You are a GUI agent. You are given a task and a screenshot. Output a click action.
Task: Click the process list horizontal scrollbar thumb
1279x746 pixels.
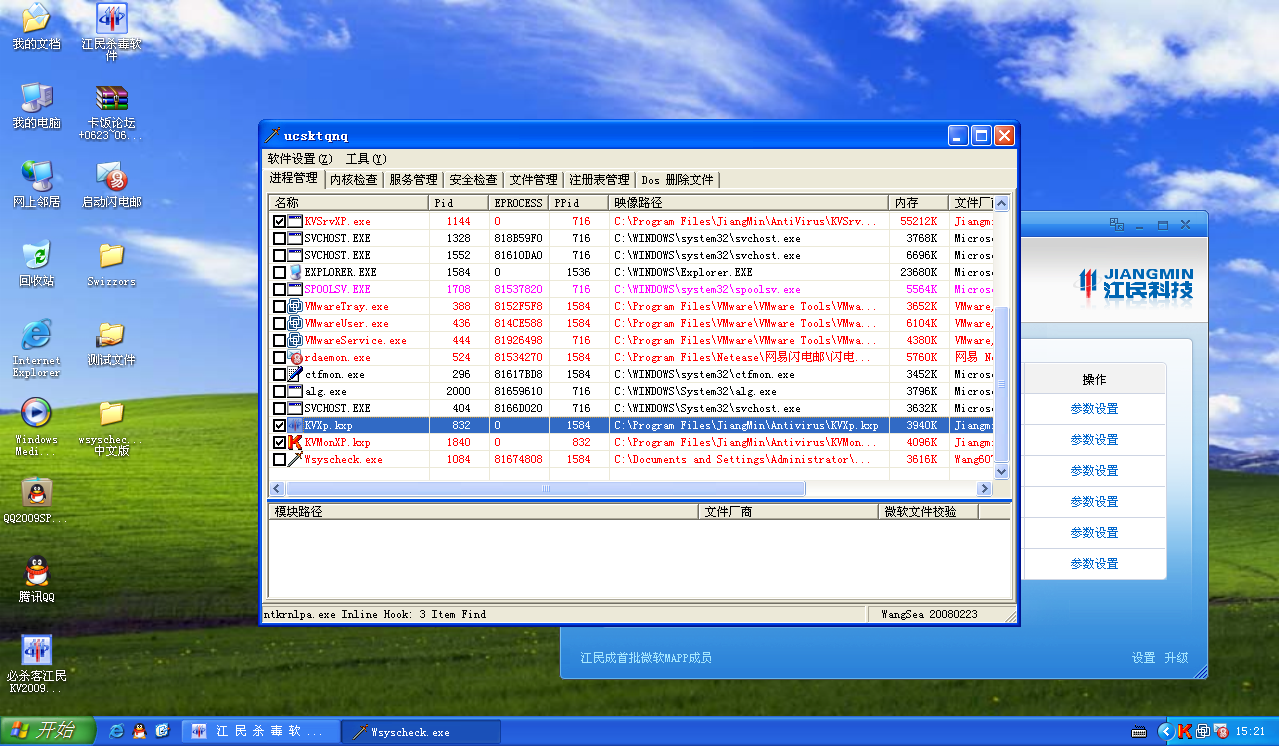click(546, 488)
